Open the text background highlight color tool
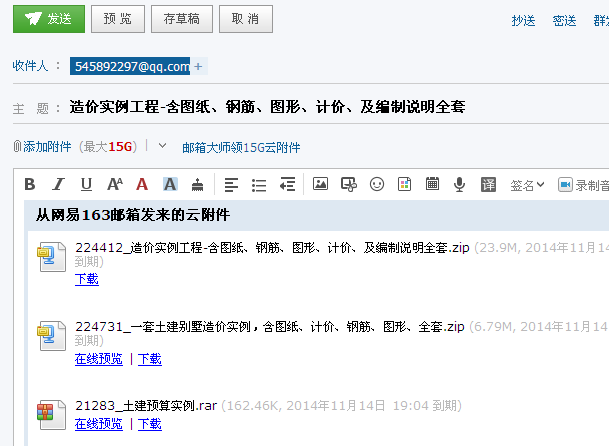The height and width of the screenshot is (446, 609). (170, 184)
